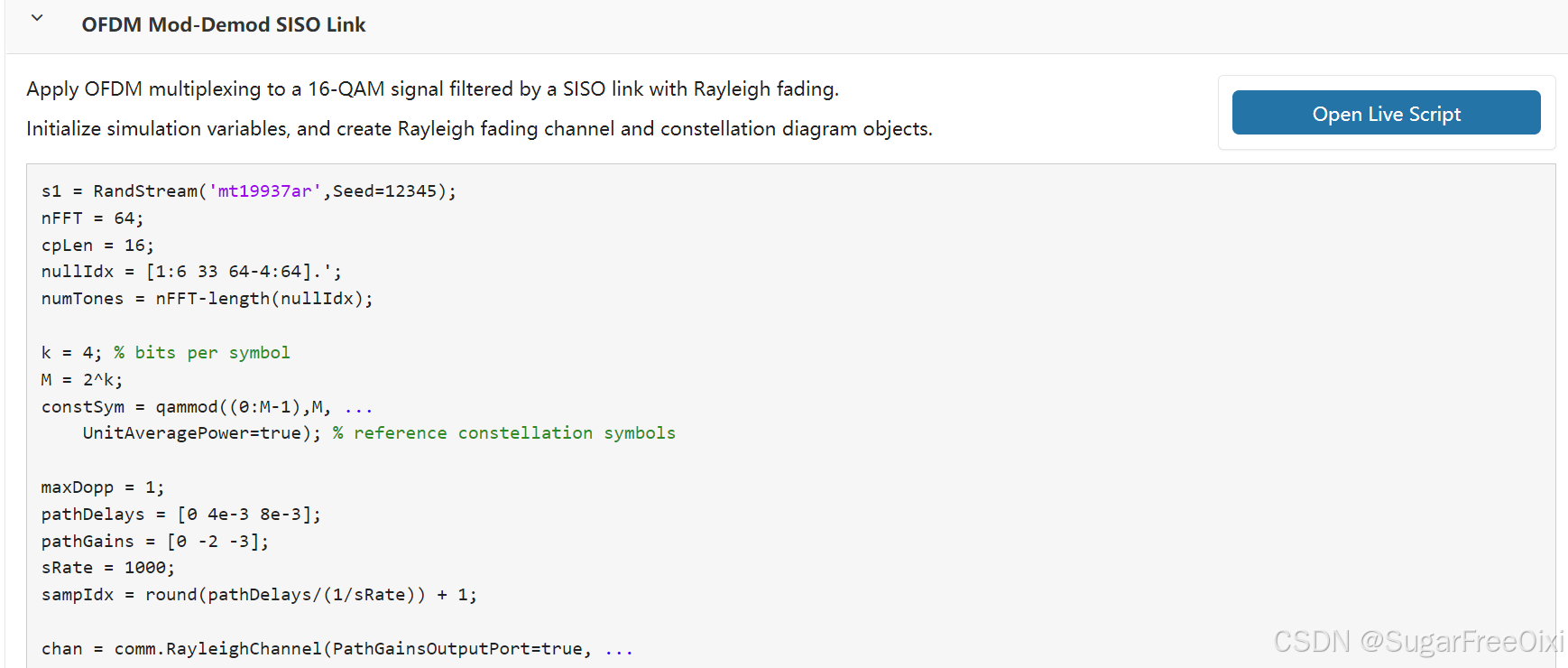Screen dimensions: 1568x668
Task: Click the code 'UnitAveragePower=true);'
Action: click(x=202, y=433)
